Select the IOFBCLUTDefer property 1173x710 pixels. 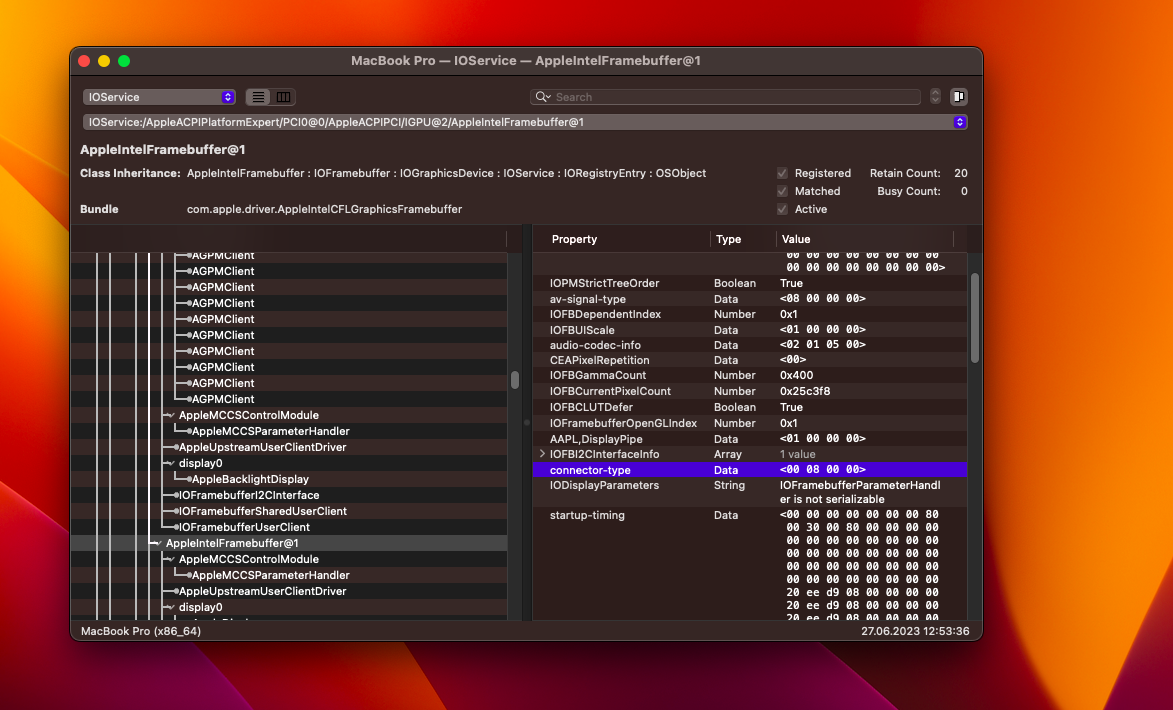pos(591,408)
